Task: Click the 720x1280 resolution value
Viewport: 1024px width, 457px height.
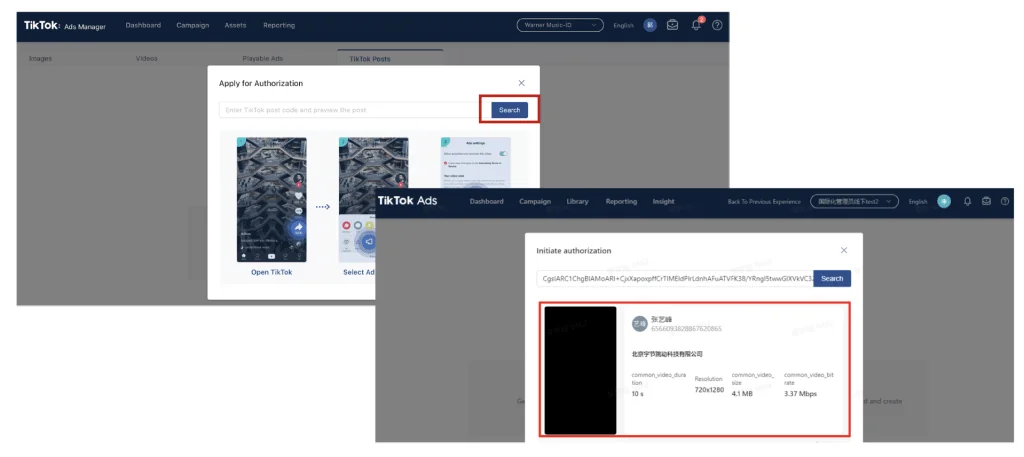Action: [709, 390]
